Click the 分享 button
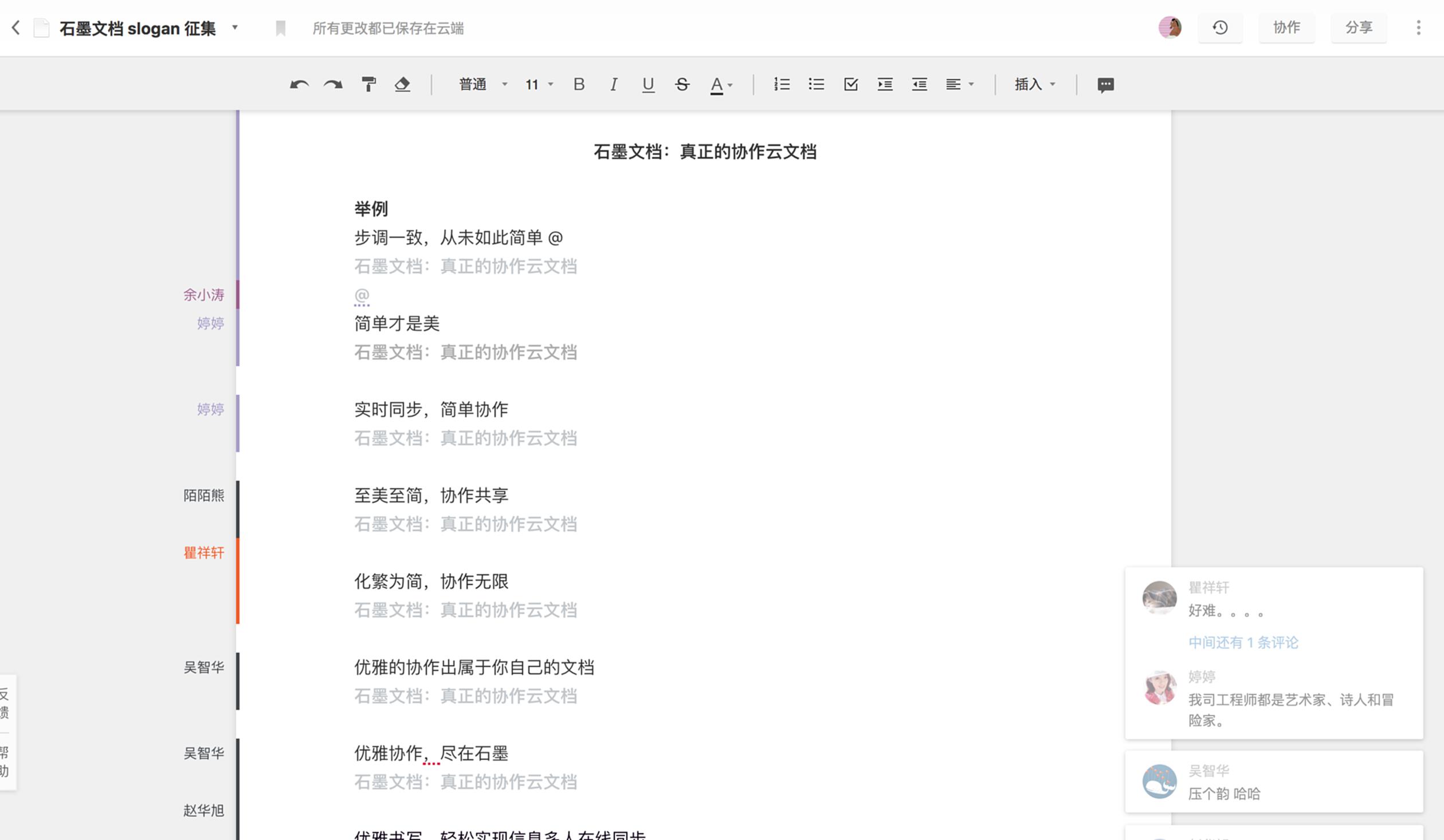 1359,28
